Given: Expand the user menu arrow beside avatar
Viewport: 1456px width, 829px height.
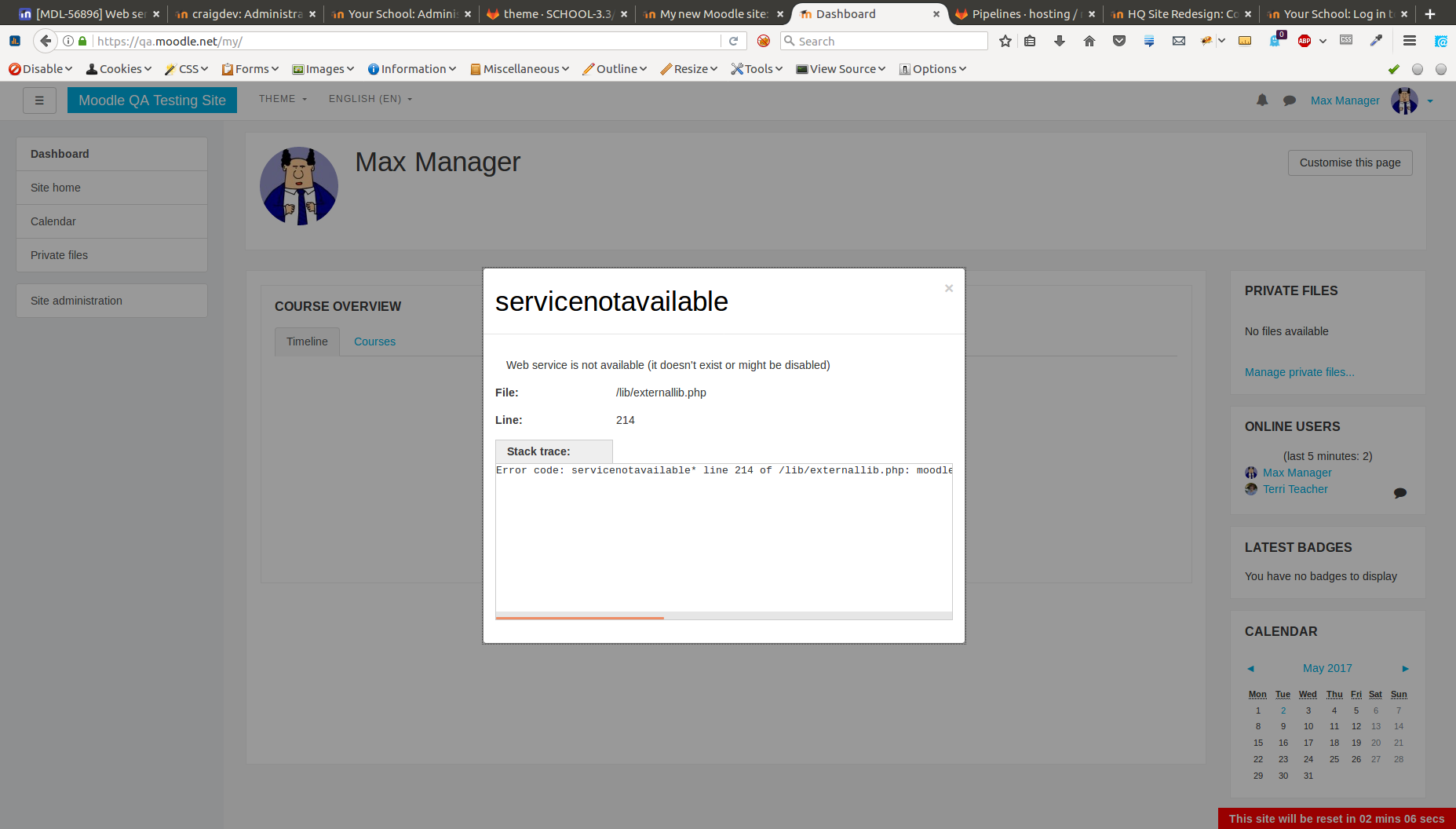Looking at the screenshot, I should click(x=1430, y=101).
